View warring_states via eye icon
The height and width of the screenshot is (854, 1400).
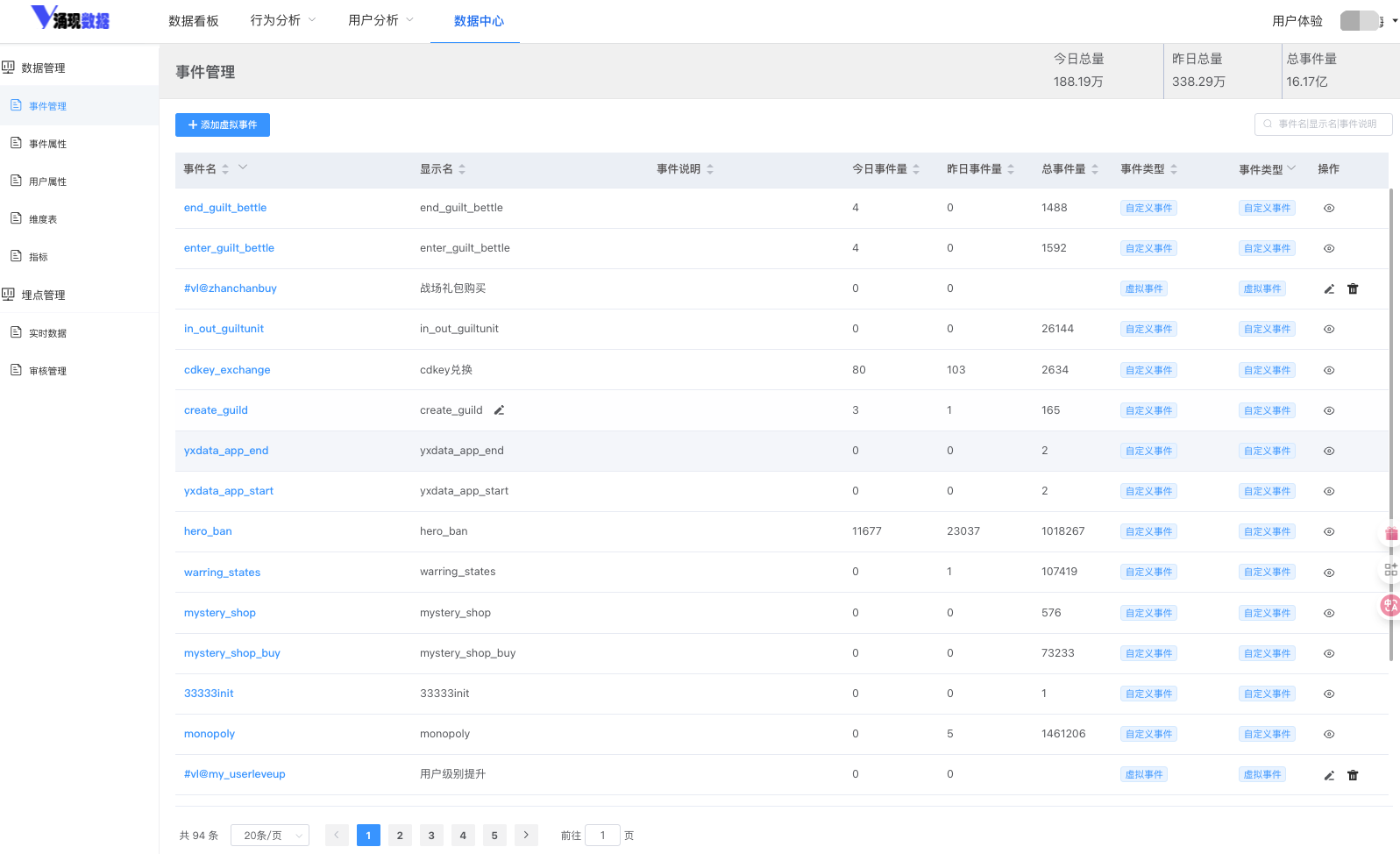point(1329,573)
